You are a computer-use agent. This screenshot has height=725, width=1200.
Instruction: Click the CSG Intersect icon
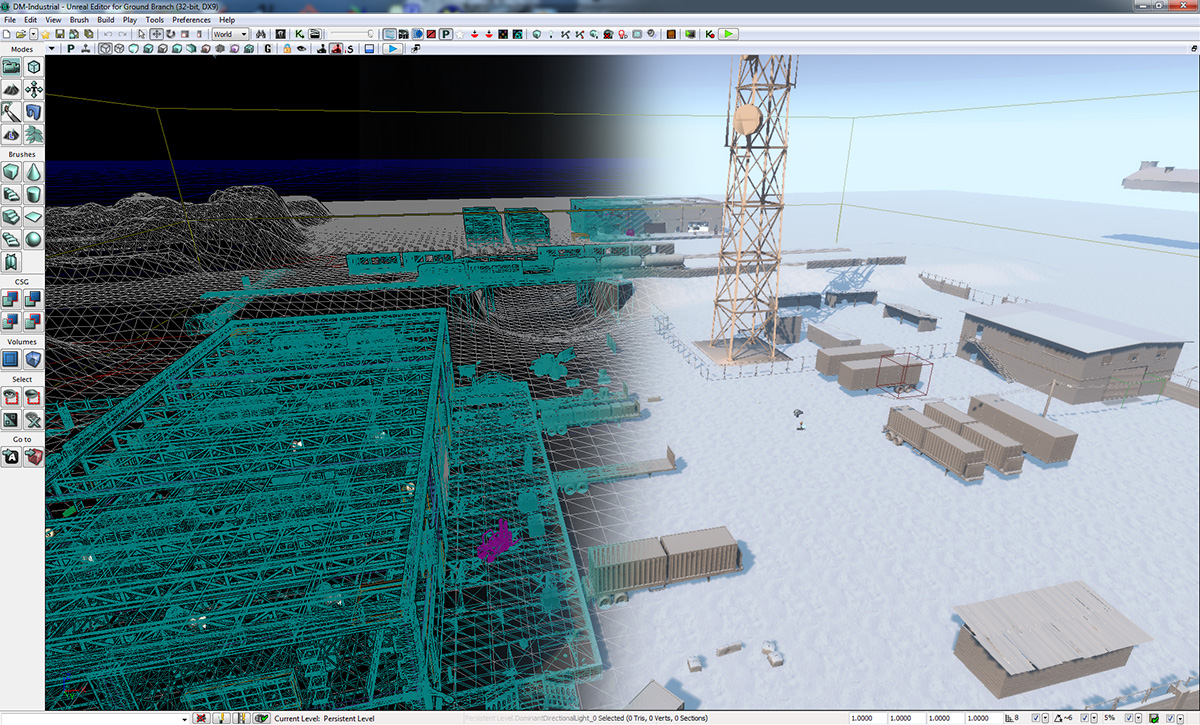[x=11, y=321]
